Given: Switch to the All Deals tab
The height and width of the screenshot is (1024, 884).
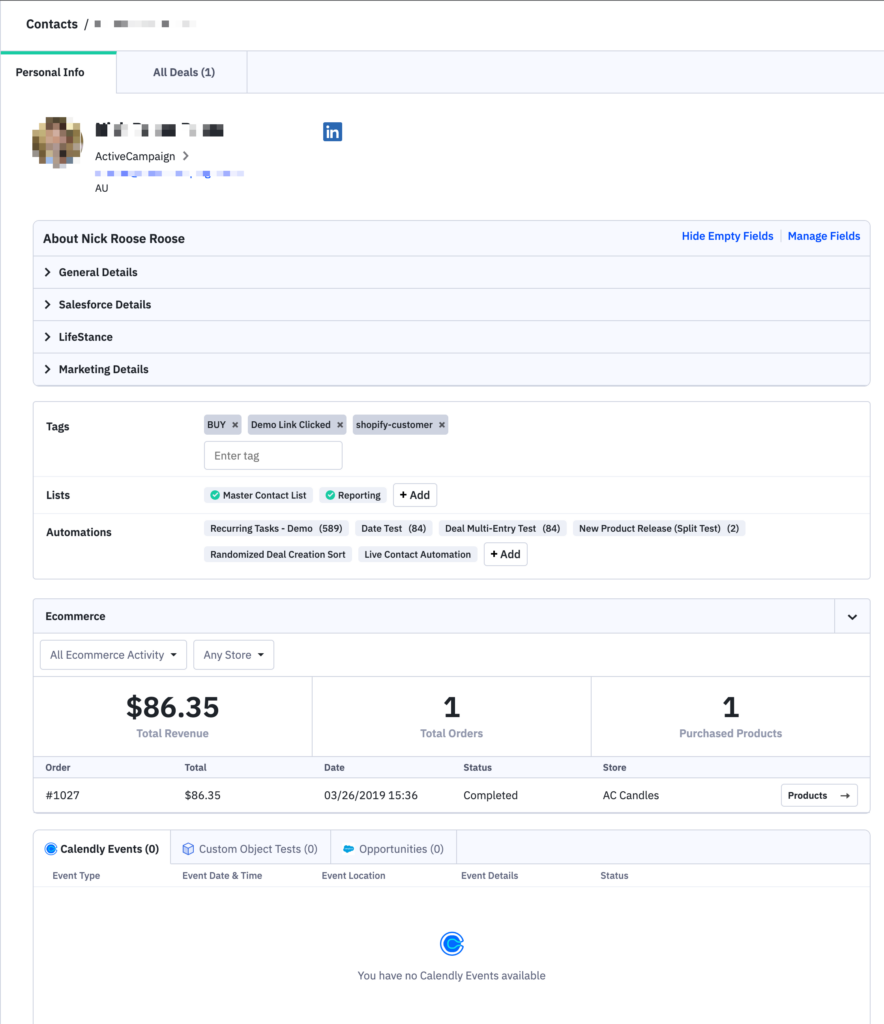Looking at the screenshot, I should (181, 71).
